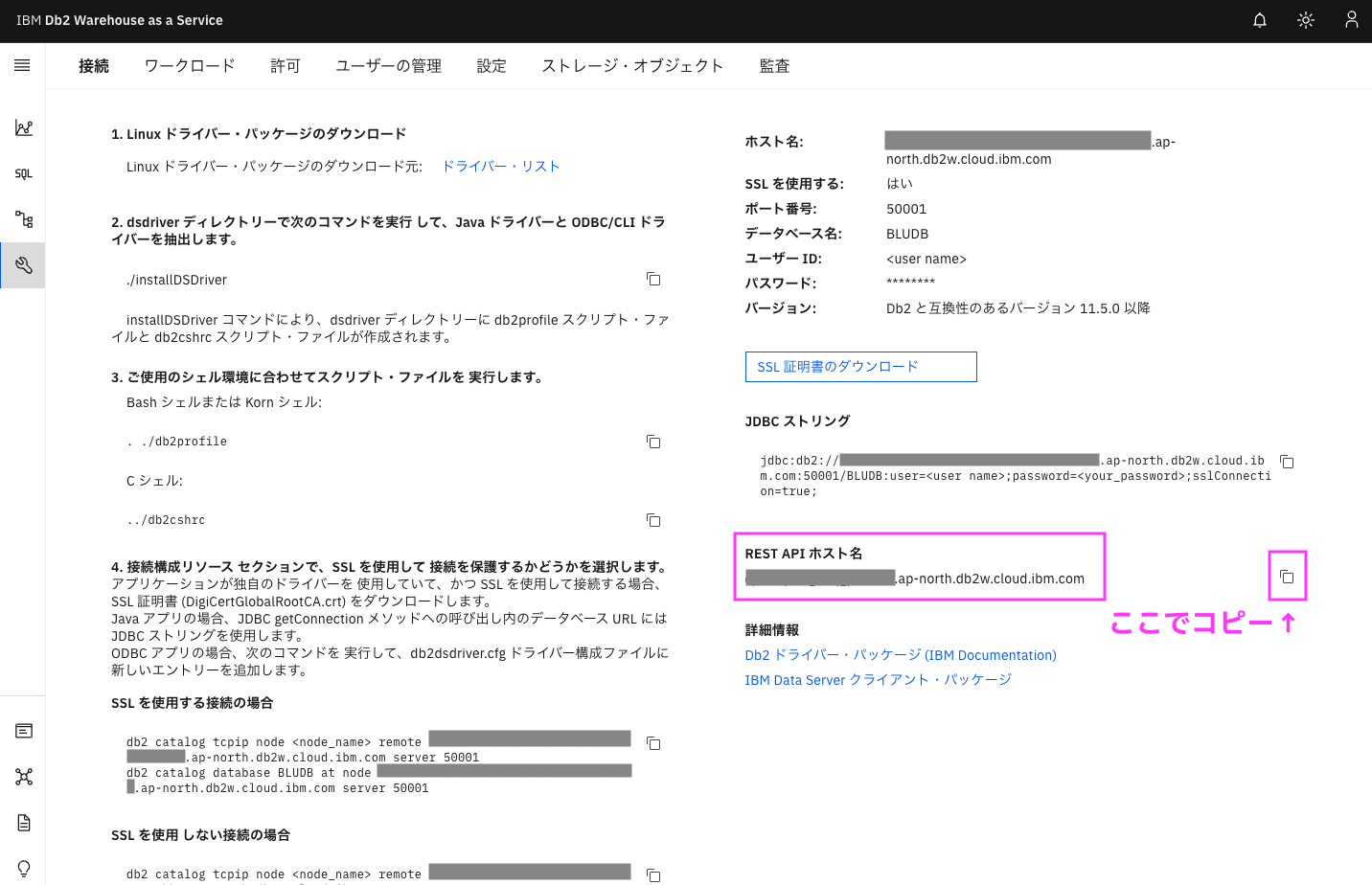
Task: Select the wrench administration sidebar icon
Action: tap(24, 265)
